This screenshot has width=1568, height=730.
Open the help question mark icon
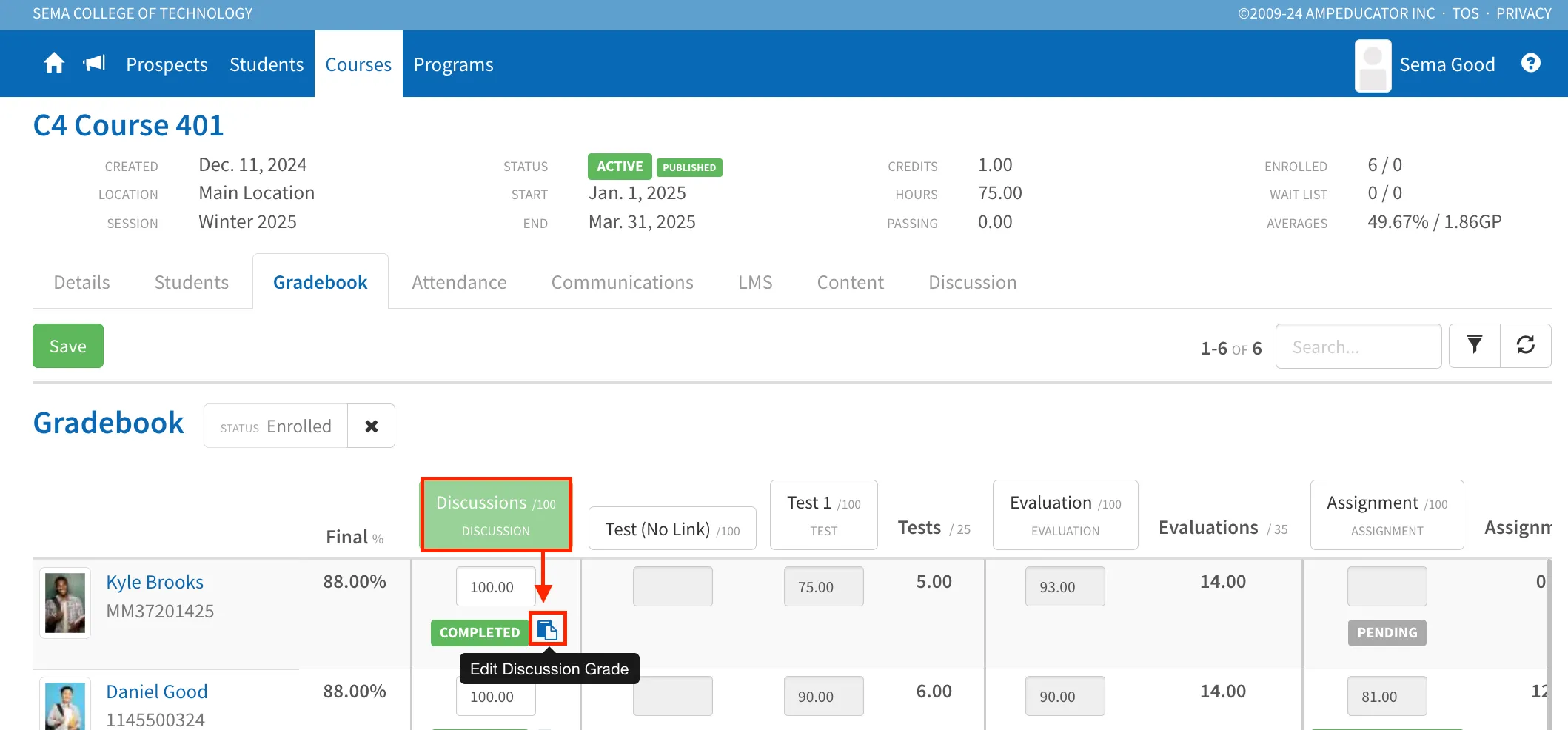[1531, 64]
